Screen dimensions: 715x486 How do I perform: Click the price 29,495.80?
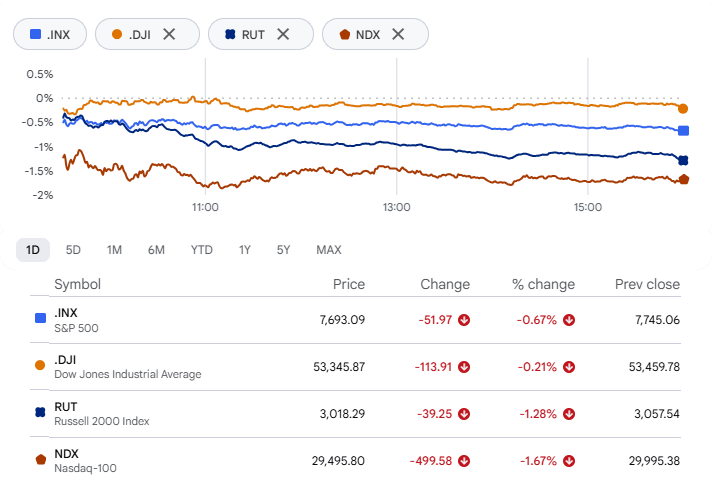coord(338,461)
